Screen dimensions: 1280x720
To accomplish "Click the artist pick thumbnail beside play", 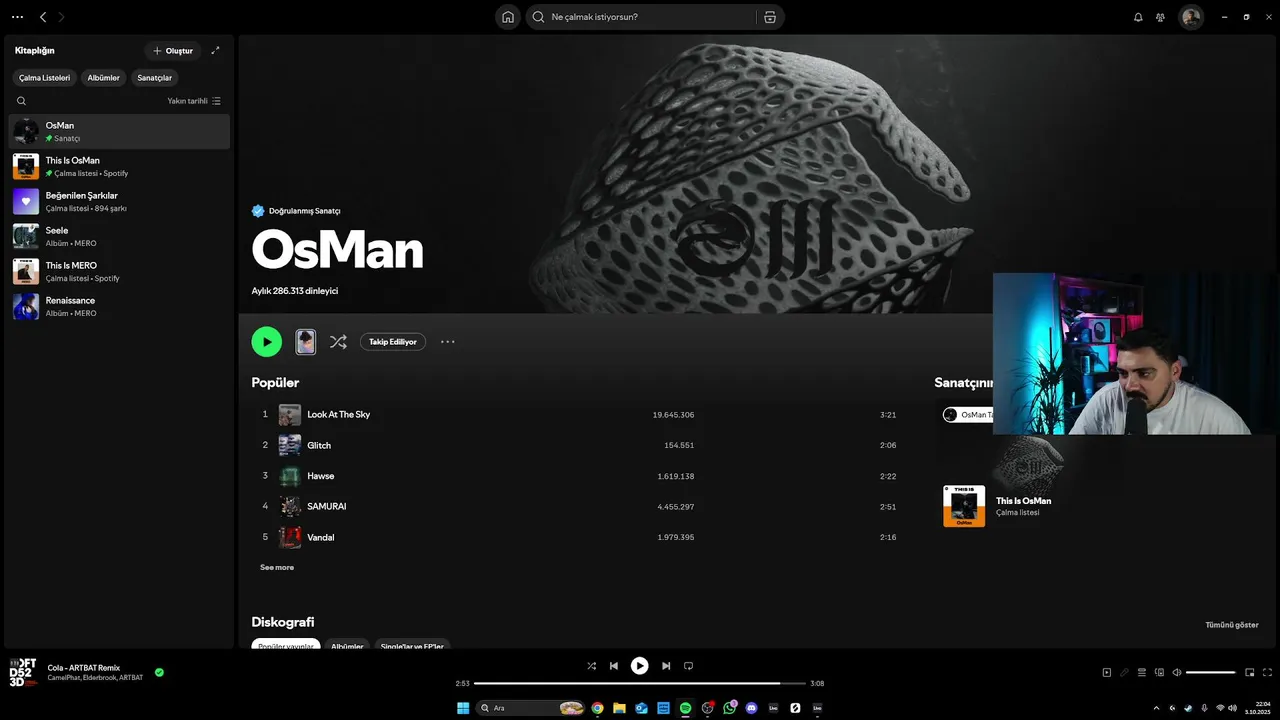I will (306, 342).
